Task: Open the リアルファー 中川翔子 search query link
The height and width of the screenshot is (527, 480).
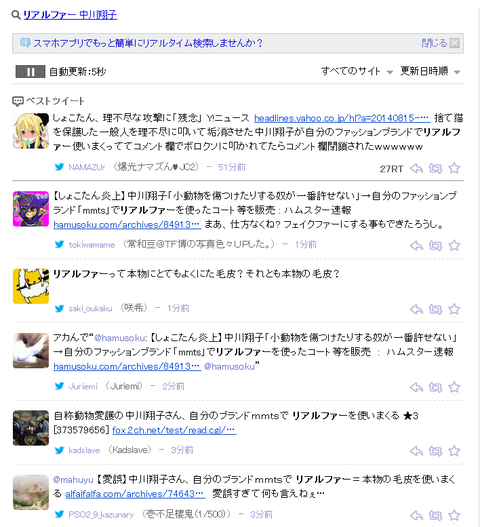Action: [70, 15]
